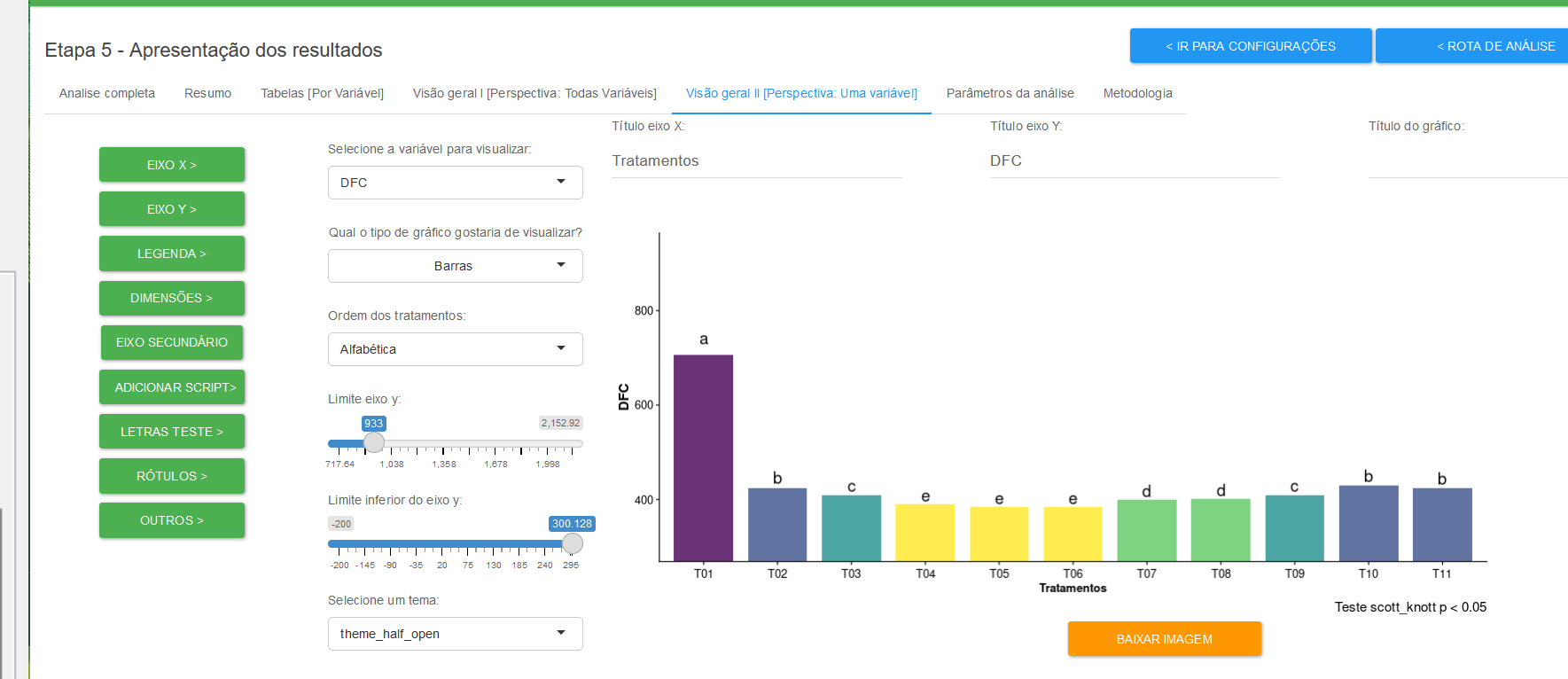Open the variable selection dropdown showing DFC
The image size is (1568, 679).
(x=455, y=183)
